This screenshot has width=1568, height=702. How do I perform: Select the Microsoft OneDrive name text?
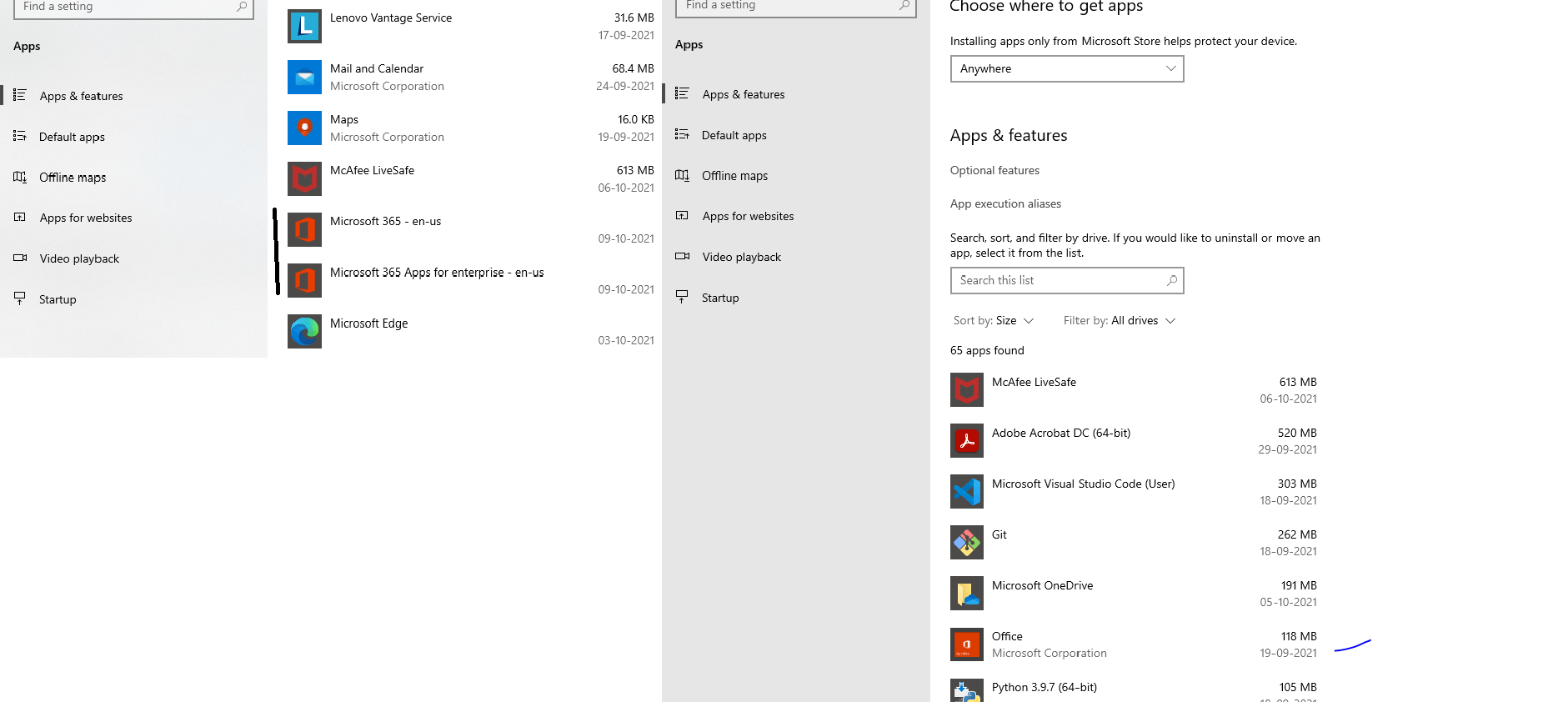[1042, 585]
